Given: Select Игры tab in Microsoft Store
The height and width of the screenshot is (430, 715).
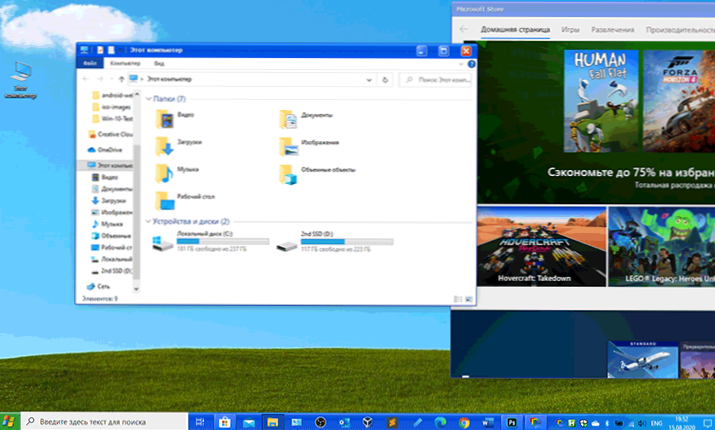Looking at the screenshot, I should pyautogui.click(x=570, y=30).
